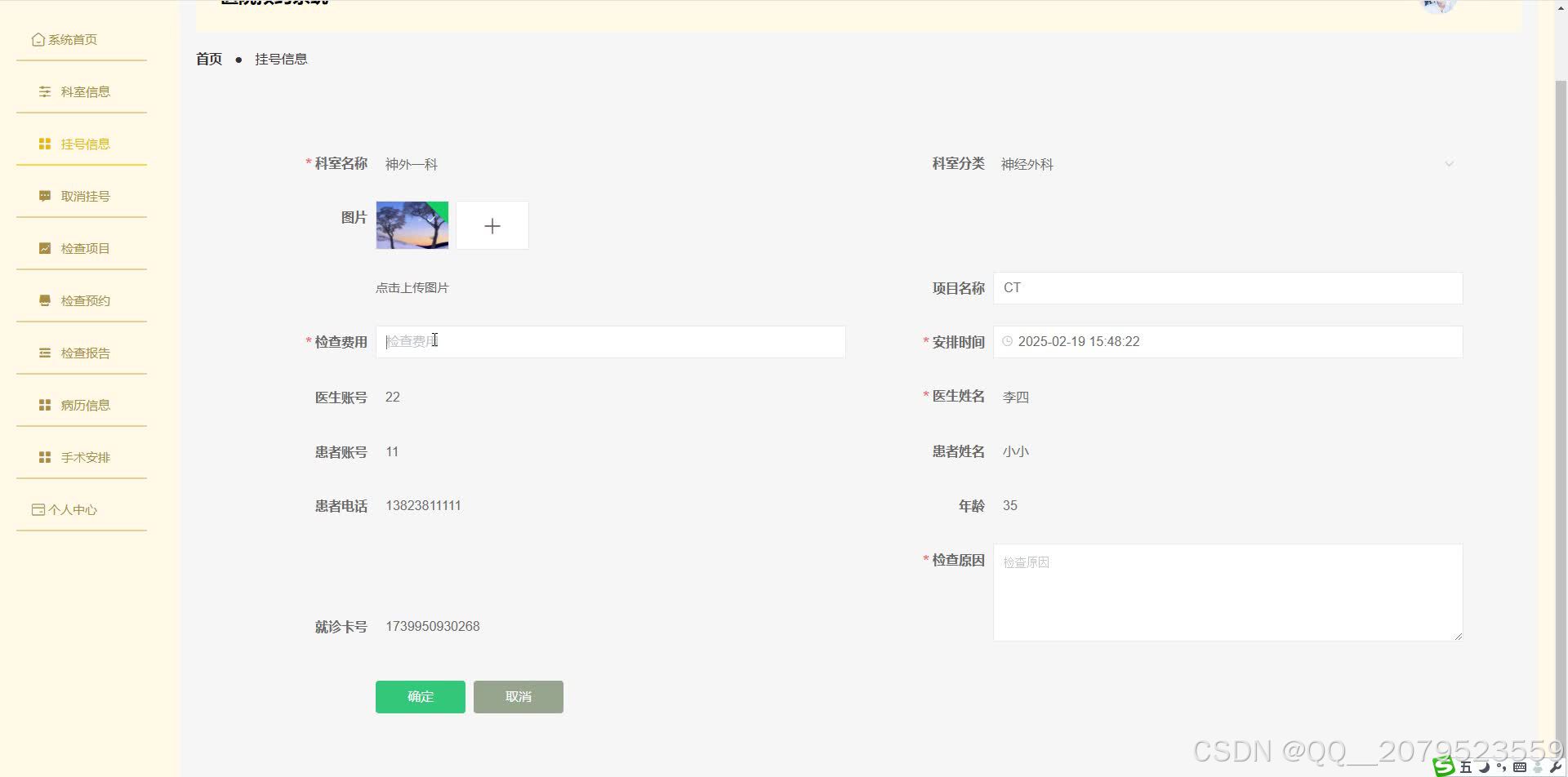Click the phone number 13823811111
This screenshot has height=777, width=1568.
[x=423, y=505]
